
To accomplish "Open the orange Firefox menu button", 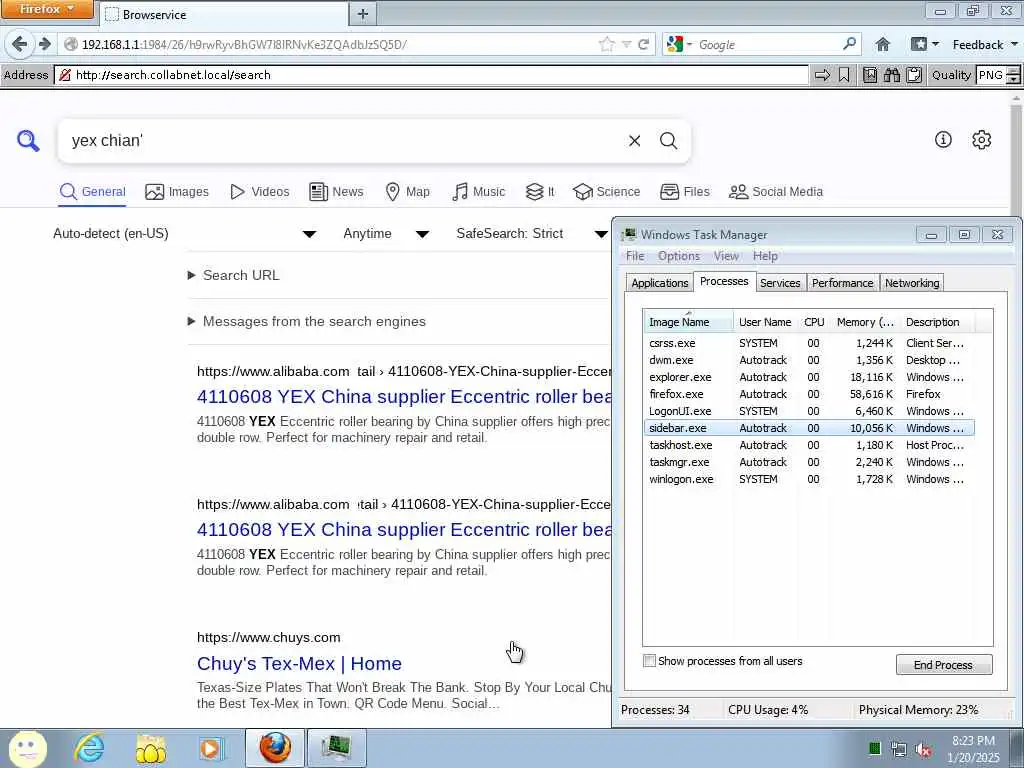I will pyautogui.click(x=47, y=9).
